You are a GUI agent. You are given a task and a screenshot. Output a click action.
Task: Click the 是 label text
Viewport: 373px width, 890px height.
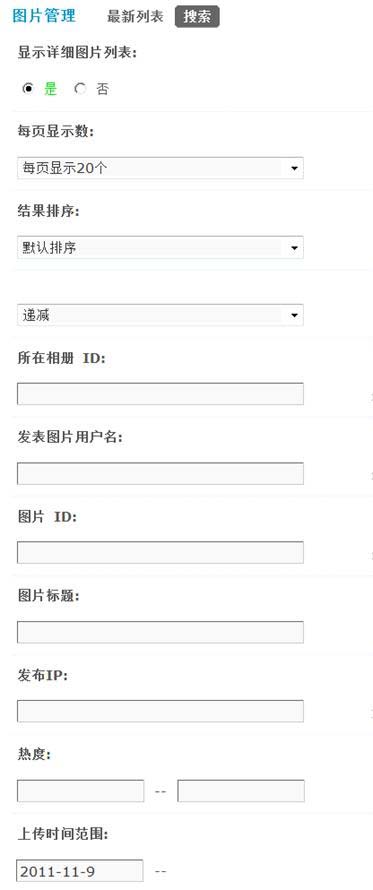tap(51, 89)
